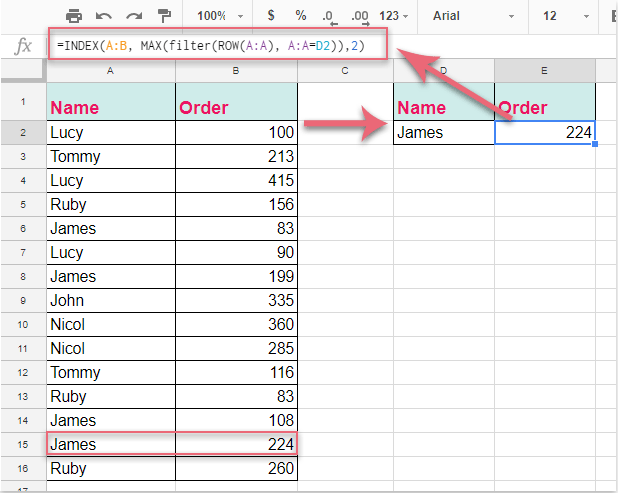Select column C header
This screenshot has width=618, height=493.
pos(344,70)
